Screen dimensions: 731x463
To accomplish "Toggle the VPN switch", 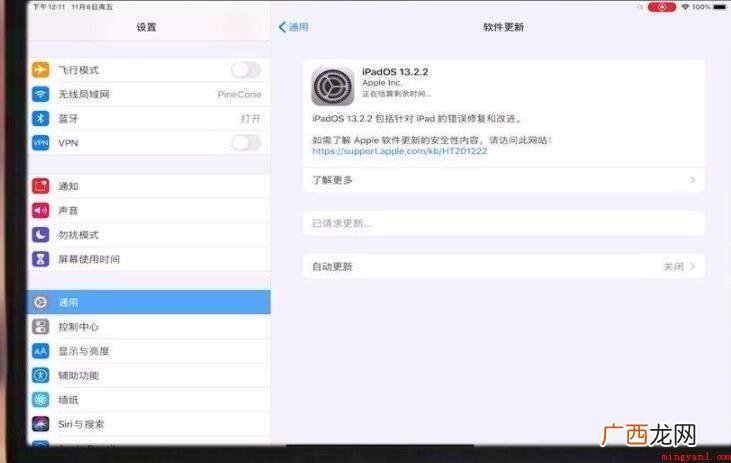I will click(x=246, y=143).
